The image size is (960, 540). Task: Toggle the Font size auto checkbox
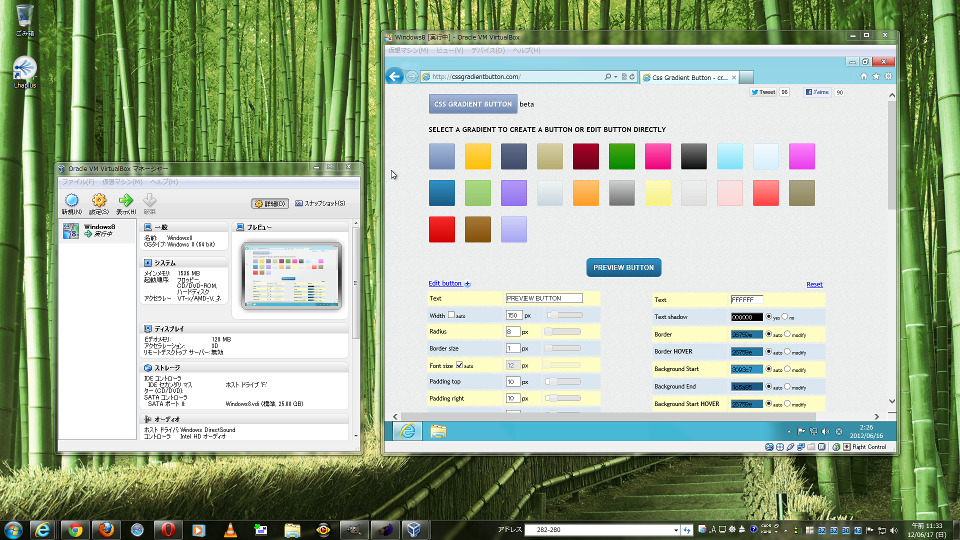459,365
